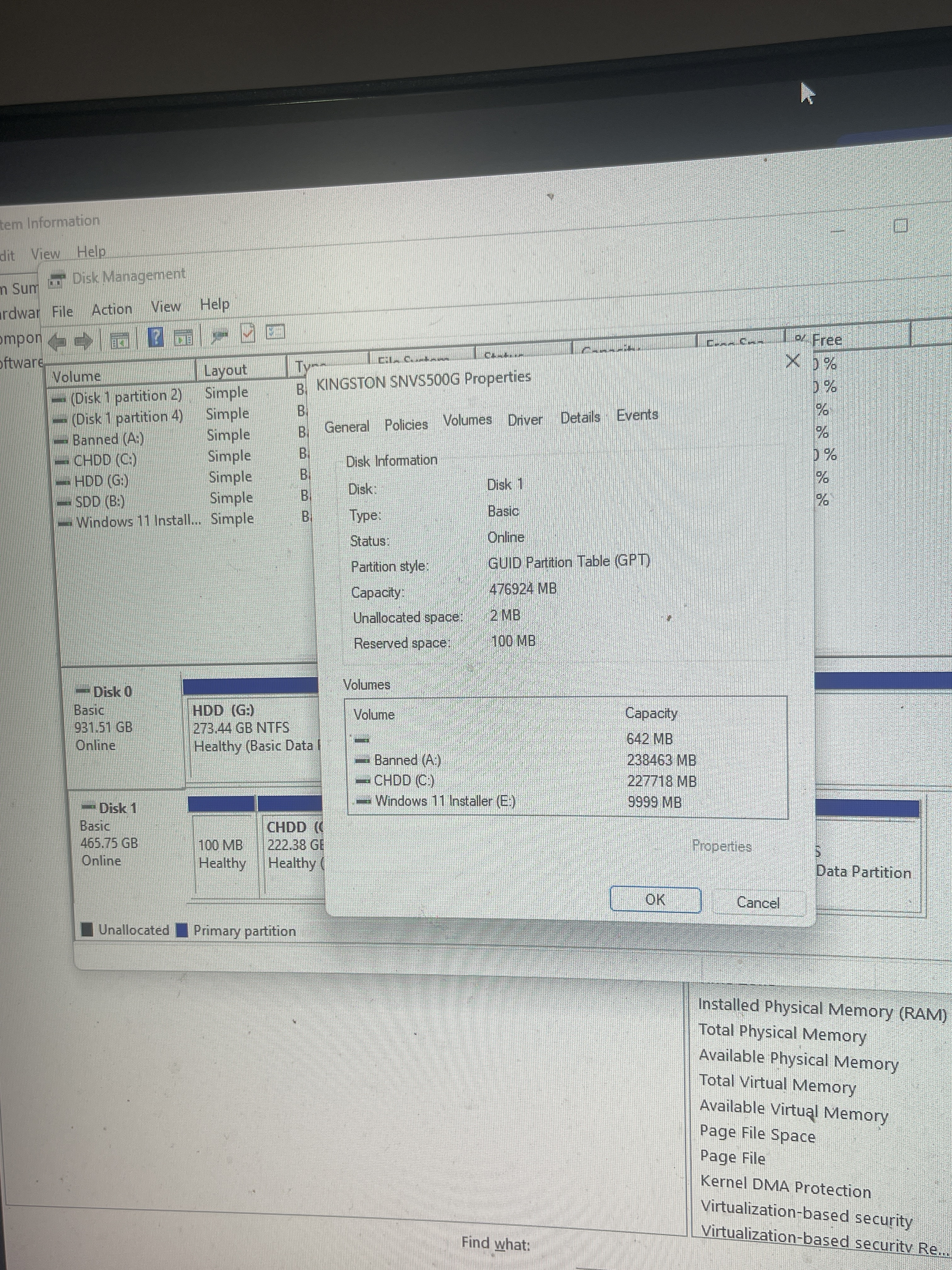Image resolution: width=952 pixels, height=1270 pixels.
Task: Click drive icon beside HDD (G:) in volume list
Action: point(64,482)
